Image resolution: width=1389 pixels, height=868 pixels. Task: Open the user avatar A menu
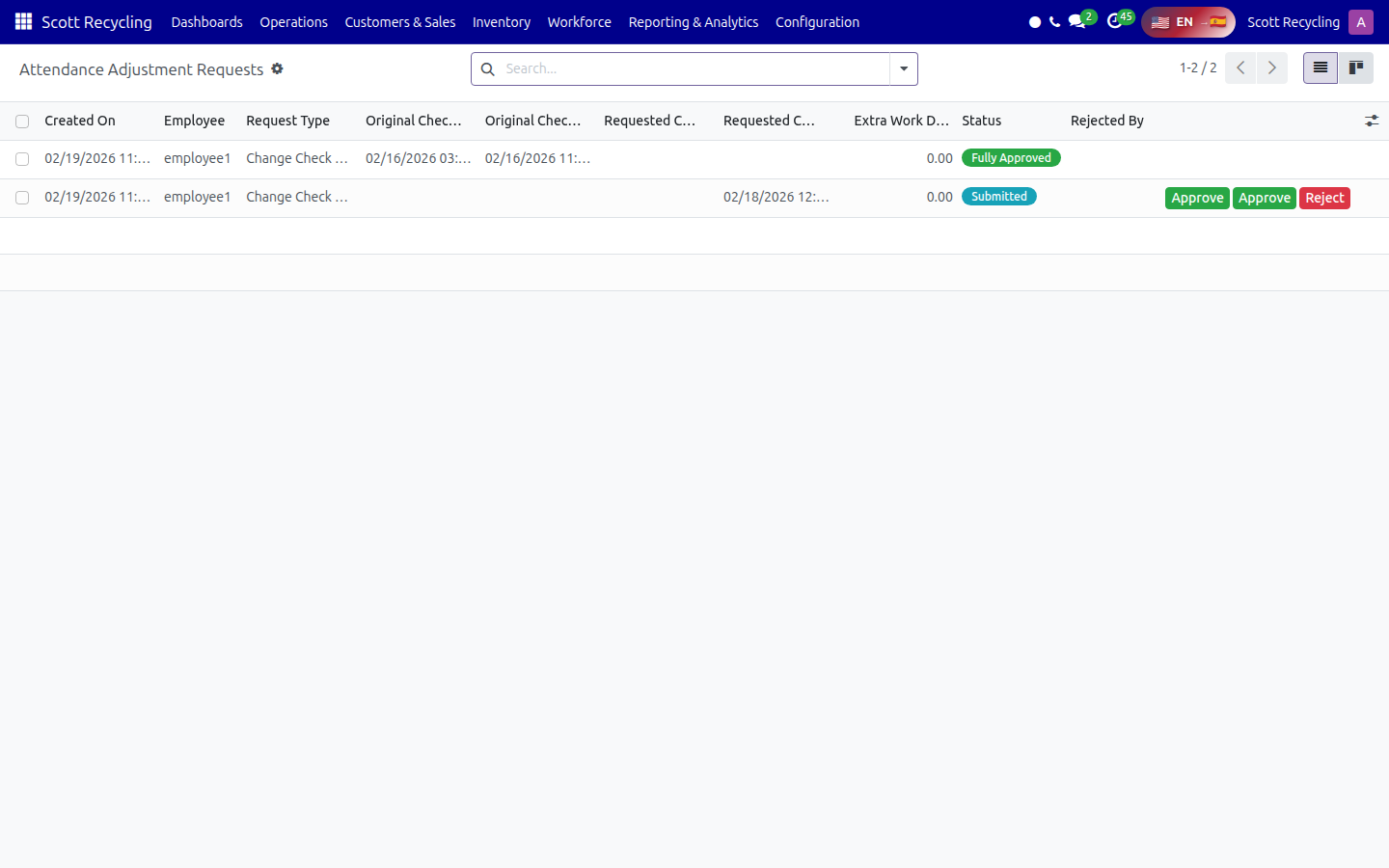(1361, 22)
